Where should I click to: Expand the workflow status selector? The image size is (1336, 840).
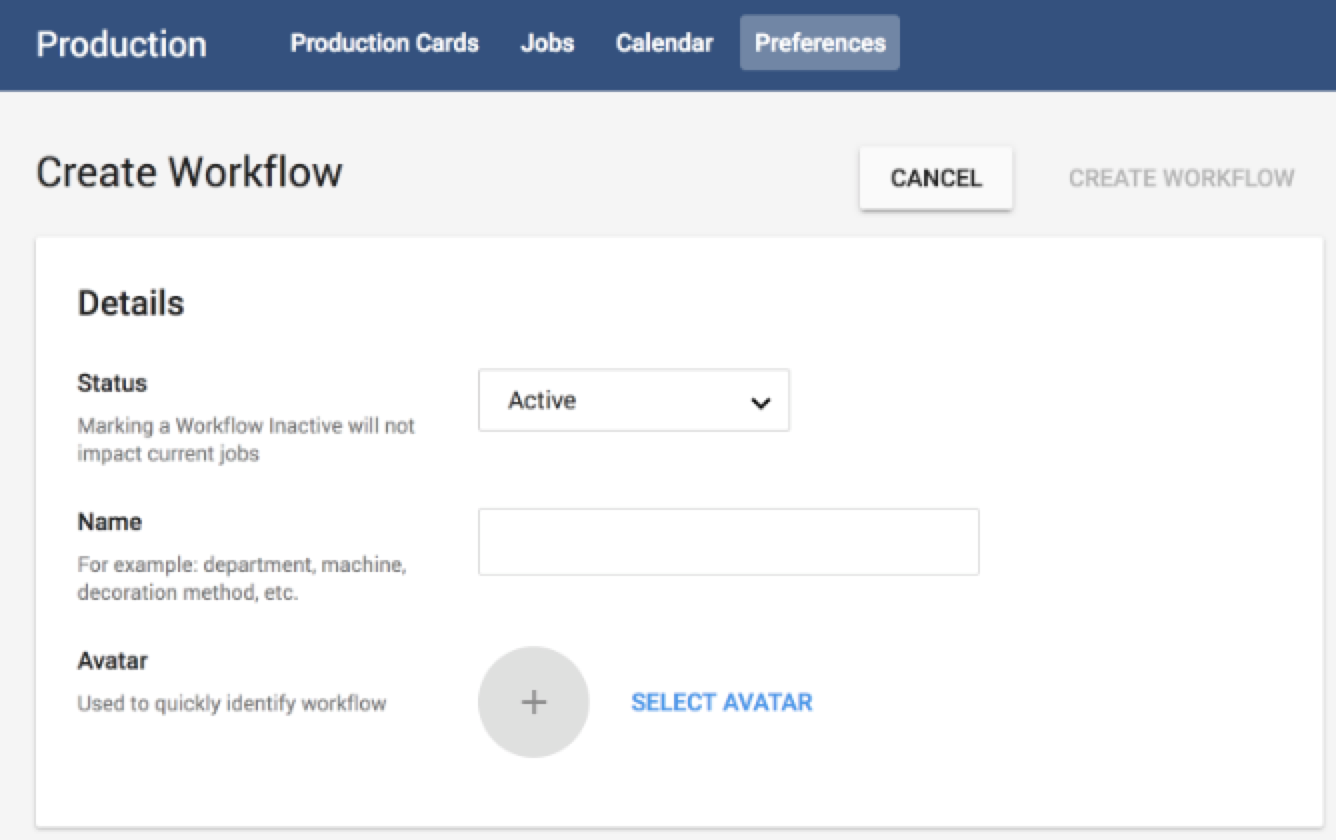point(634,400)
